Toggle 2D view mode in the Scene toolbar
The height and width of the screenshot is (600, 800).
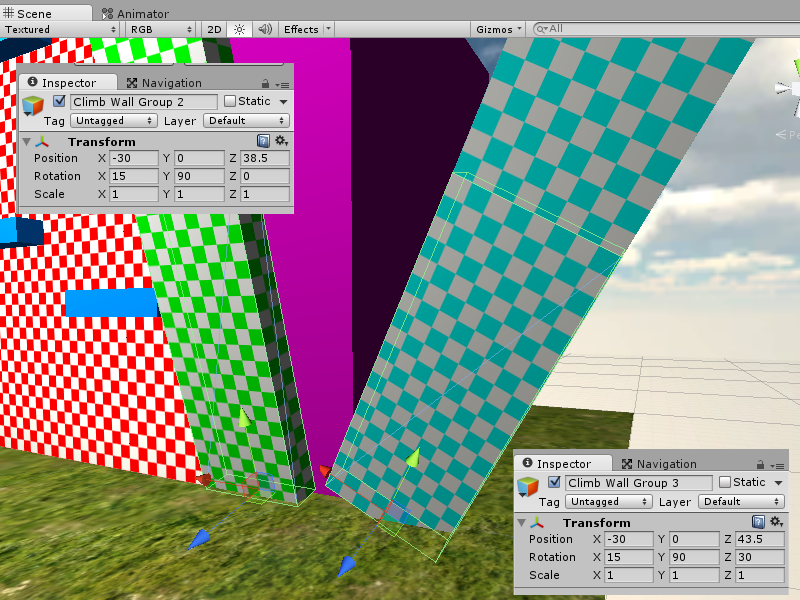click(213, 29)
